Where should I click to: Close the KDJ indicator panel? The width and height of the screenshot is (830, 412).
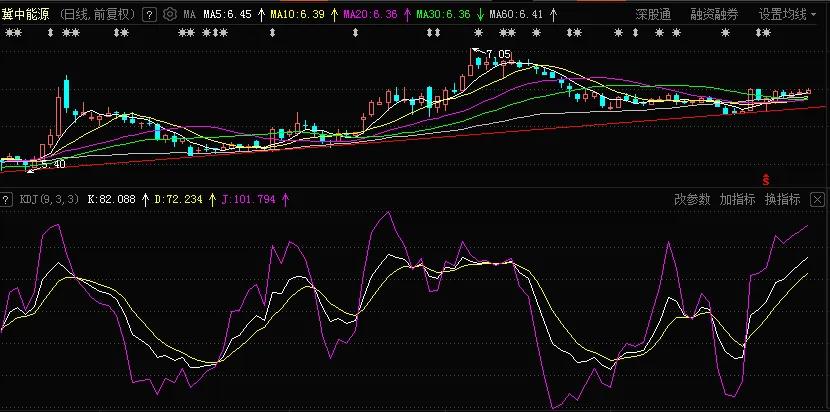tap(817, 199)
